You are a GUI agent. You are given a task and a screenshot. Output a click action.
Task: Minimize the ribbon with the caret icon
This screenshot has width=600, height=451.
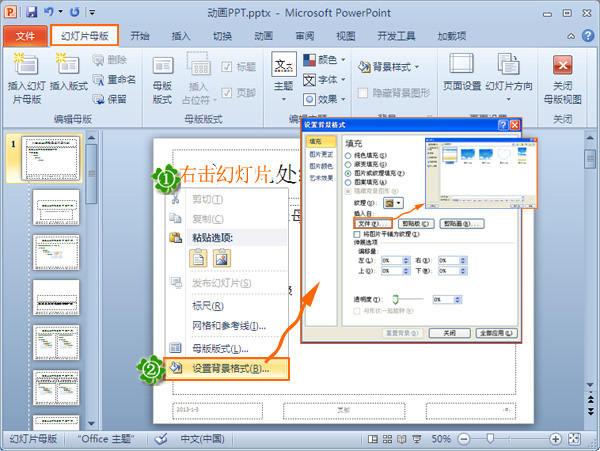pos(571,36)
